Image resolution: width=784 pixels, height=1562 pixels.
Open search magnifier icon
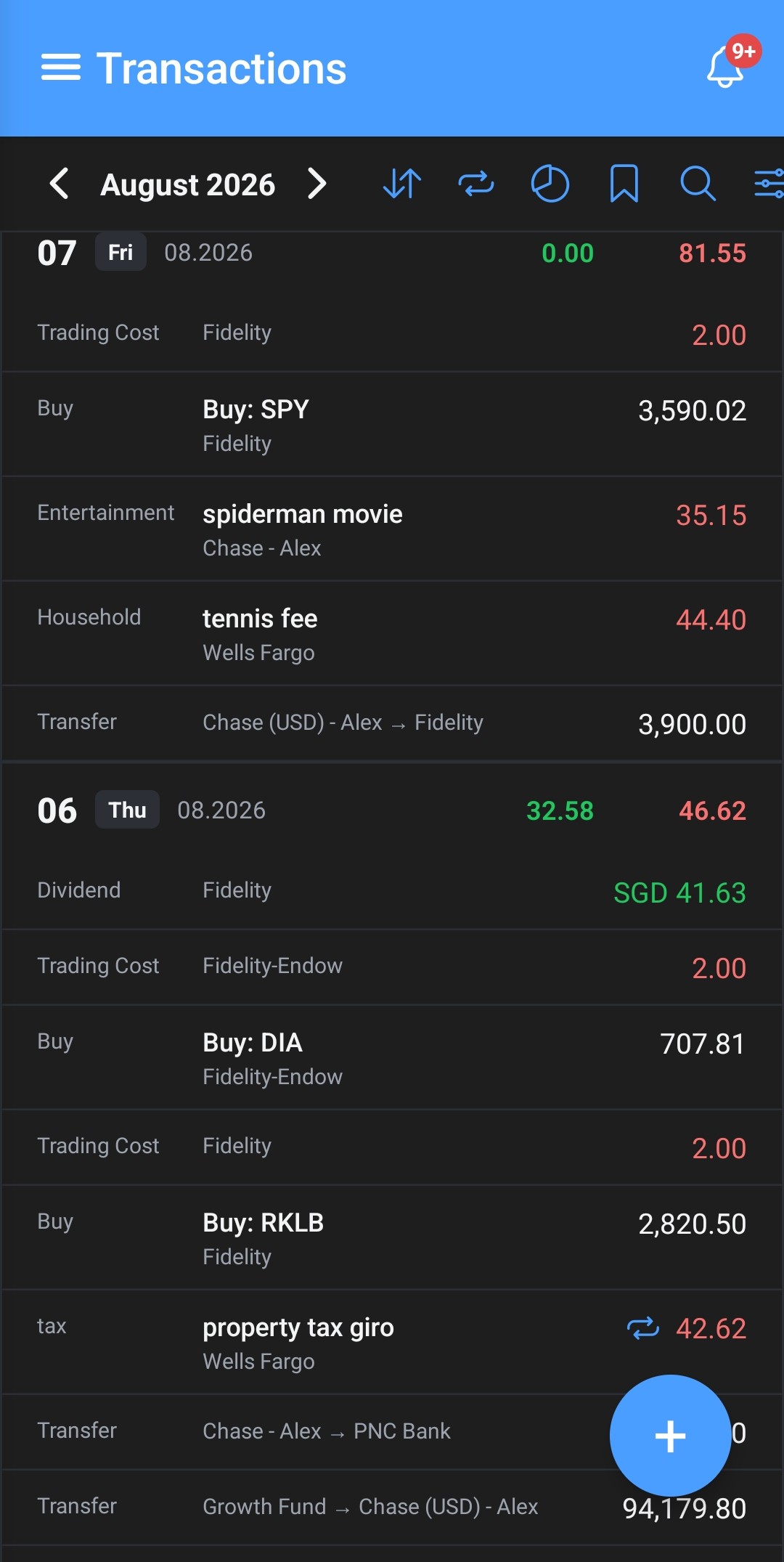[698, 184]
